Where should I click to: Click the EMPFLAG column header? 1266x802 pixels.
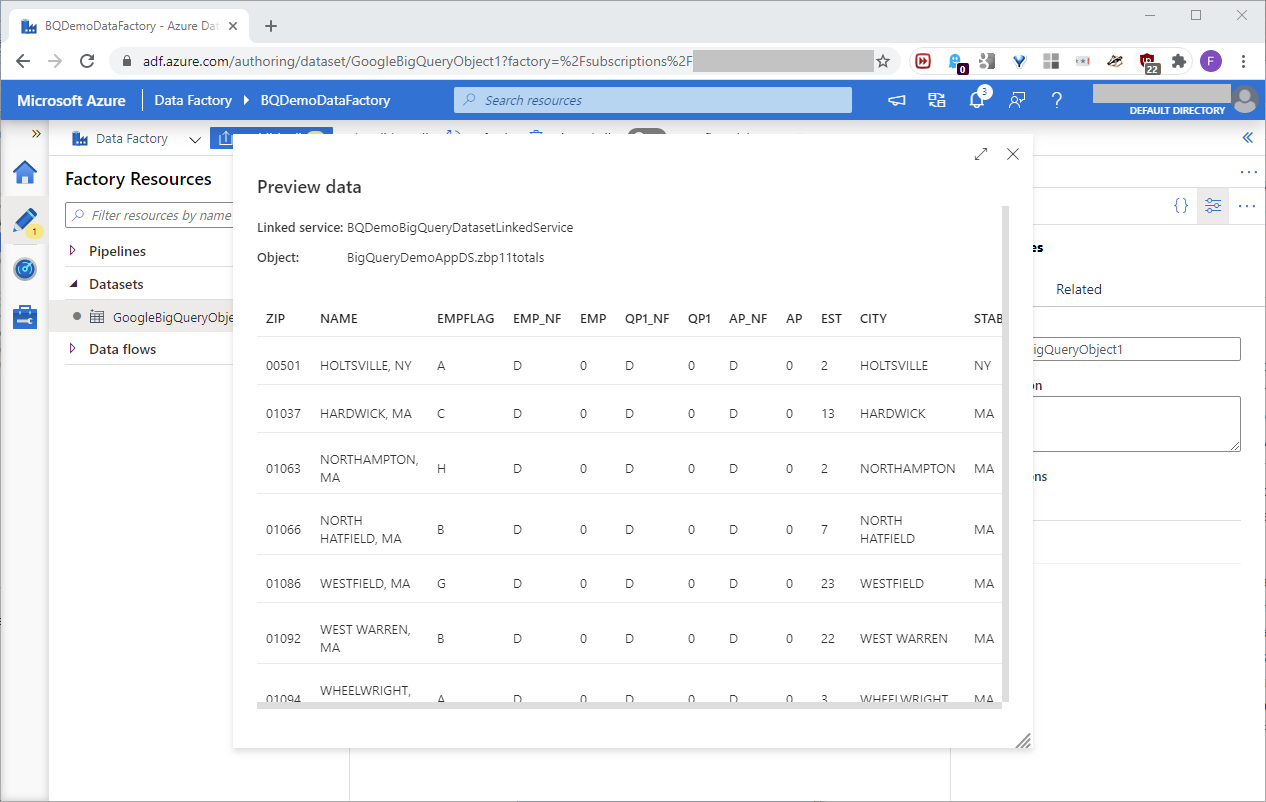465,319
